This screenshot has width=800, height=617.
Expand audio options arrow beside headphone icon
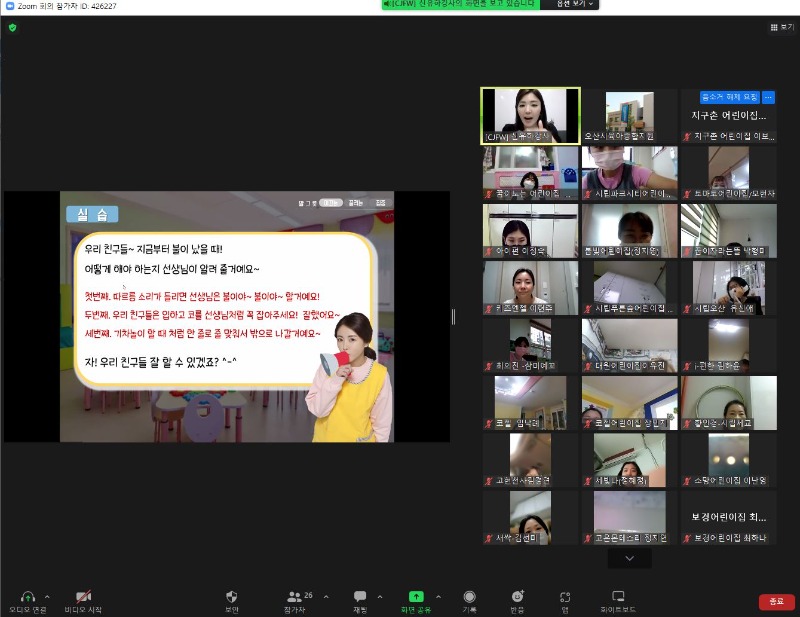[x=47, y=596]
